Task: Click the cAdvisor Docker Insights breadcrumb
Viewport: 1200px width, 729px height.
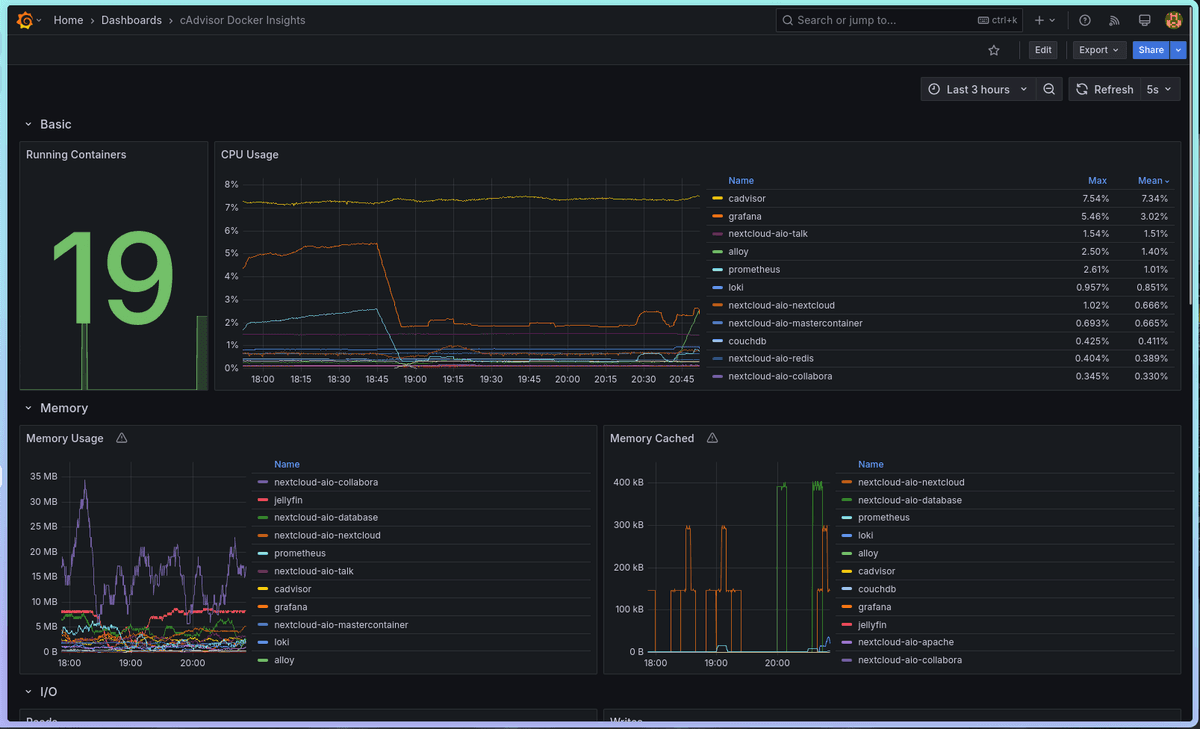Action: coord(243,20)
